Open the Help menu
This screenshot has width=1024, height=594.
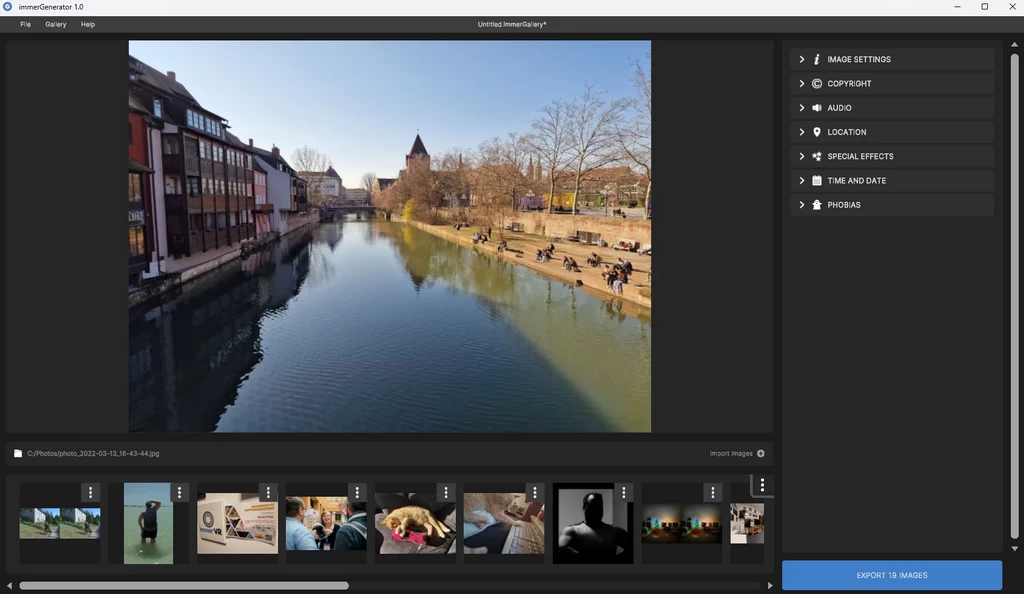click(88, 24)
